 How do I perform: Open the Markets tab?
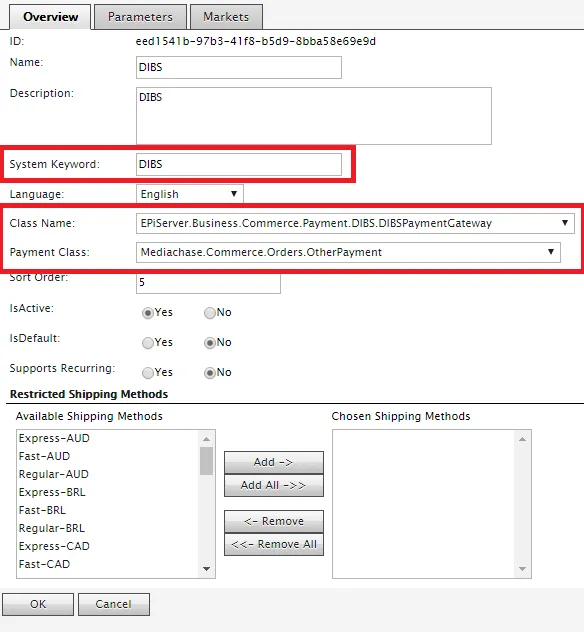(226, 17)
